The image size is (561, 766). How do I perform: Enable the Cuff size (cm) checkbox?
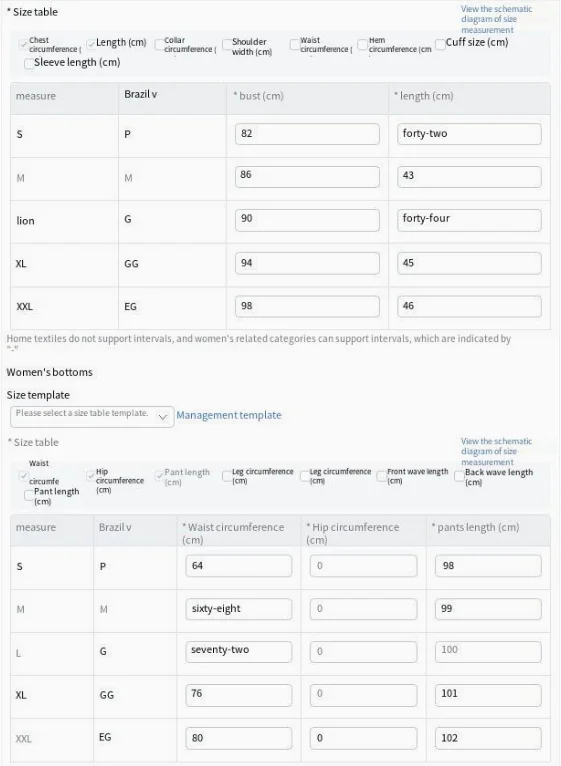click(440, 44)
